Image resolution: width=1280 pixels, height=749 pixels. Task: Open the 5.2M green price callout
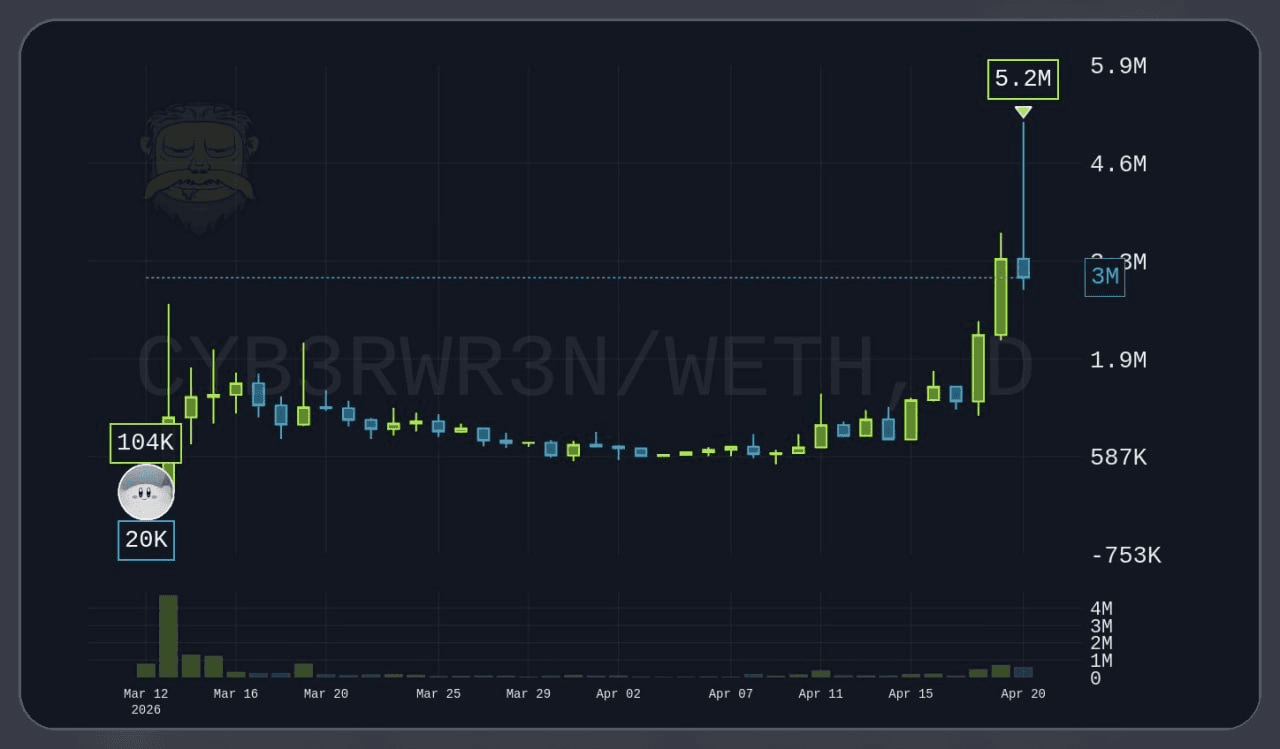1022,78
